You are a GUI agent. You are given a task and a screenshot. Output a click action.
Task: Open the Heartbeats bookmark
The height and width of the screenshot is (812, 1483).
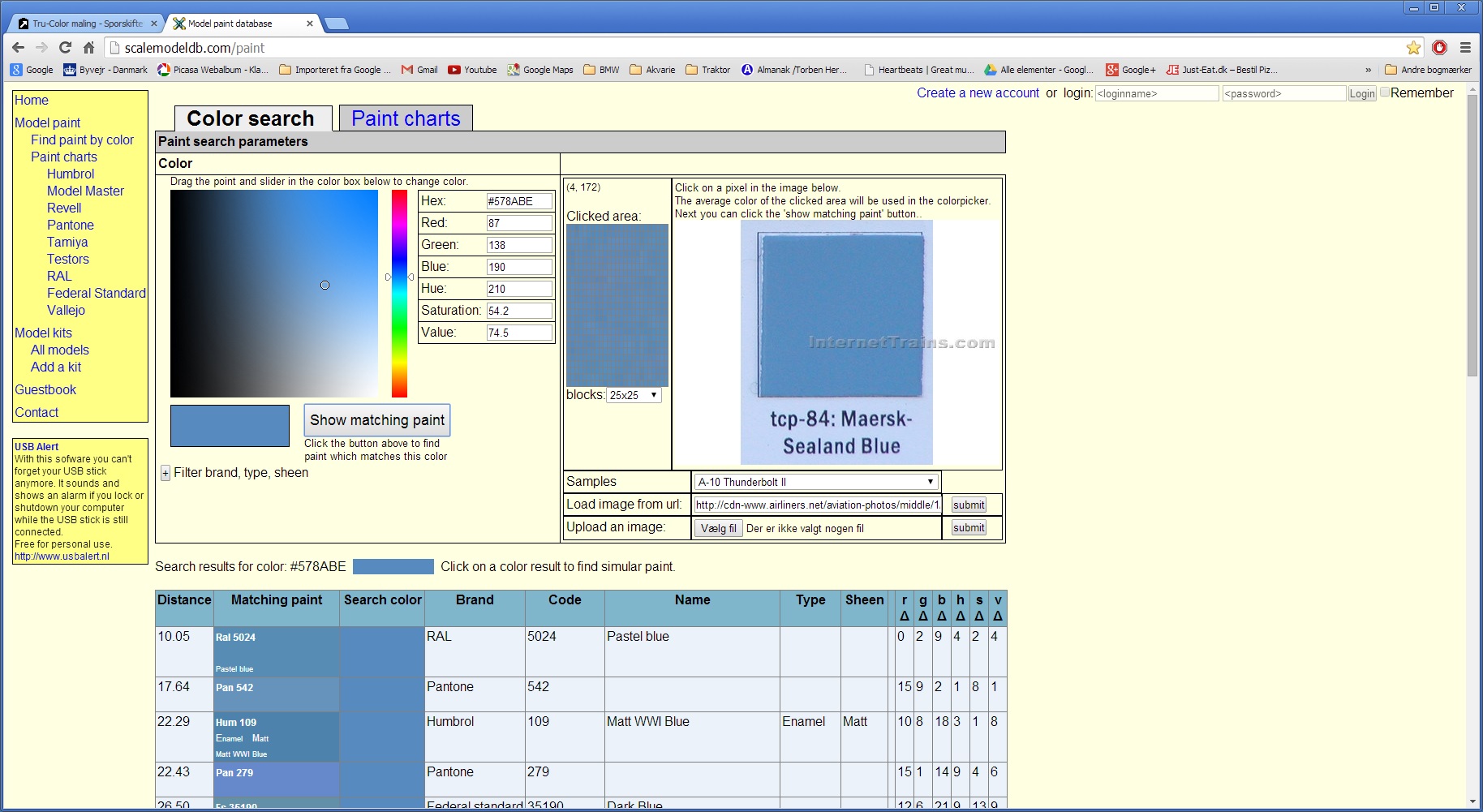click(x=919, y=70)
